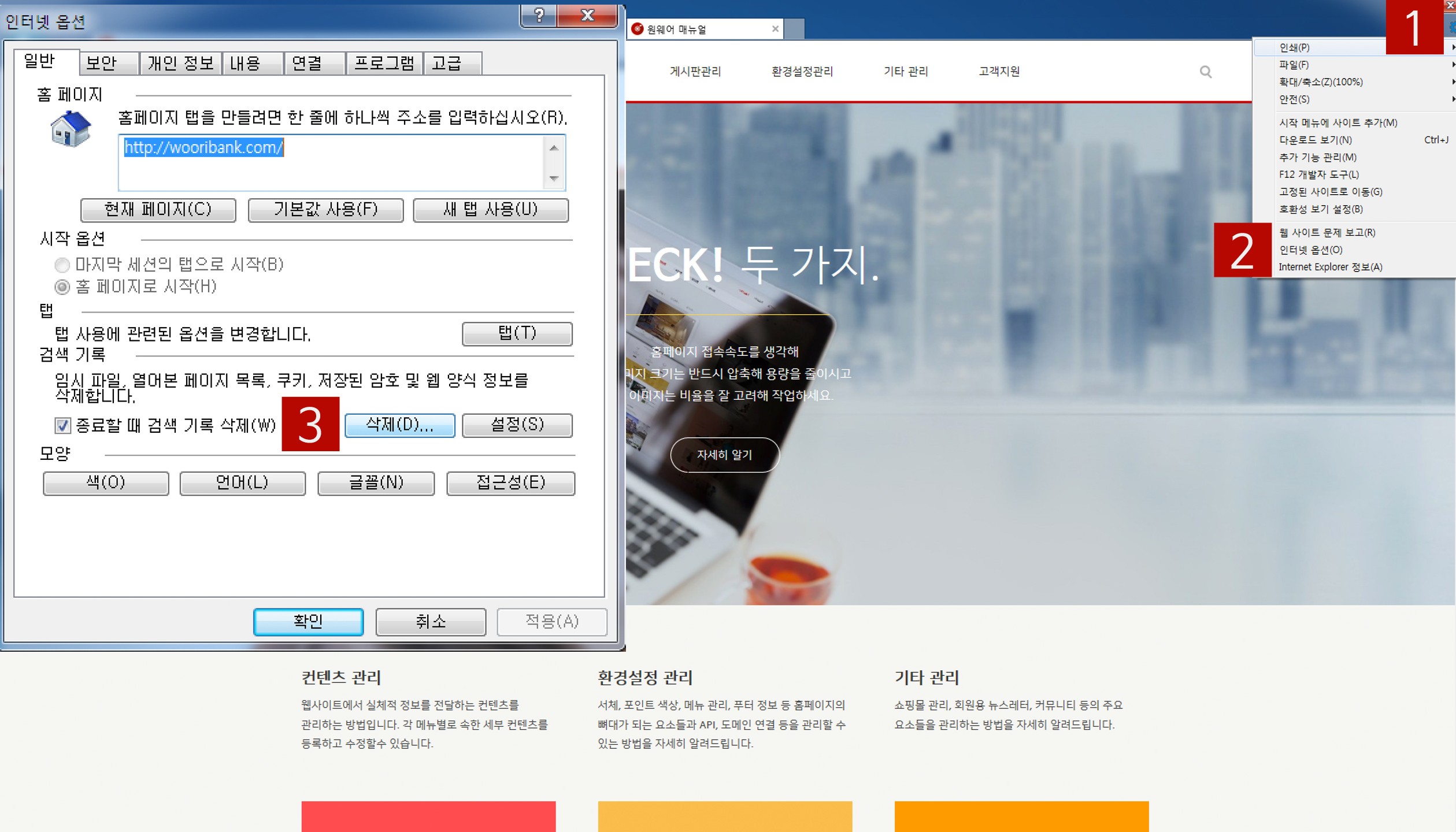Image resolution: width=1456 pixels, height=832 pixels.
Task: Click the help question mark button in Internet Options
Action: pyautogui.click(x=539, y=15)
